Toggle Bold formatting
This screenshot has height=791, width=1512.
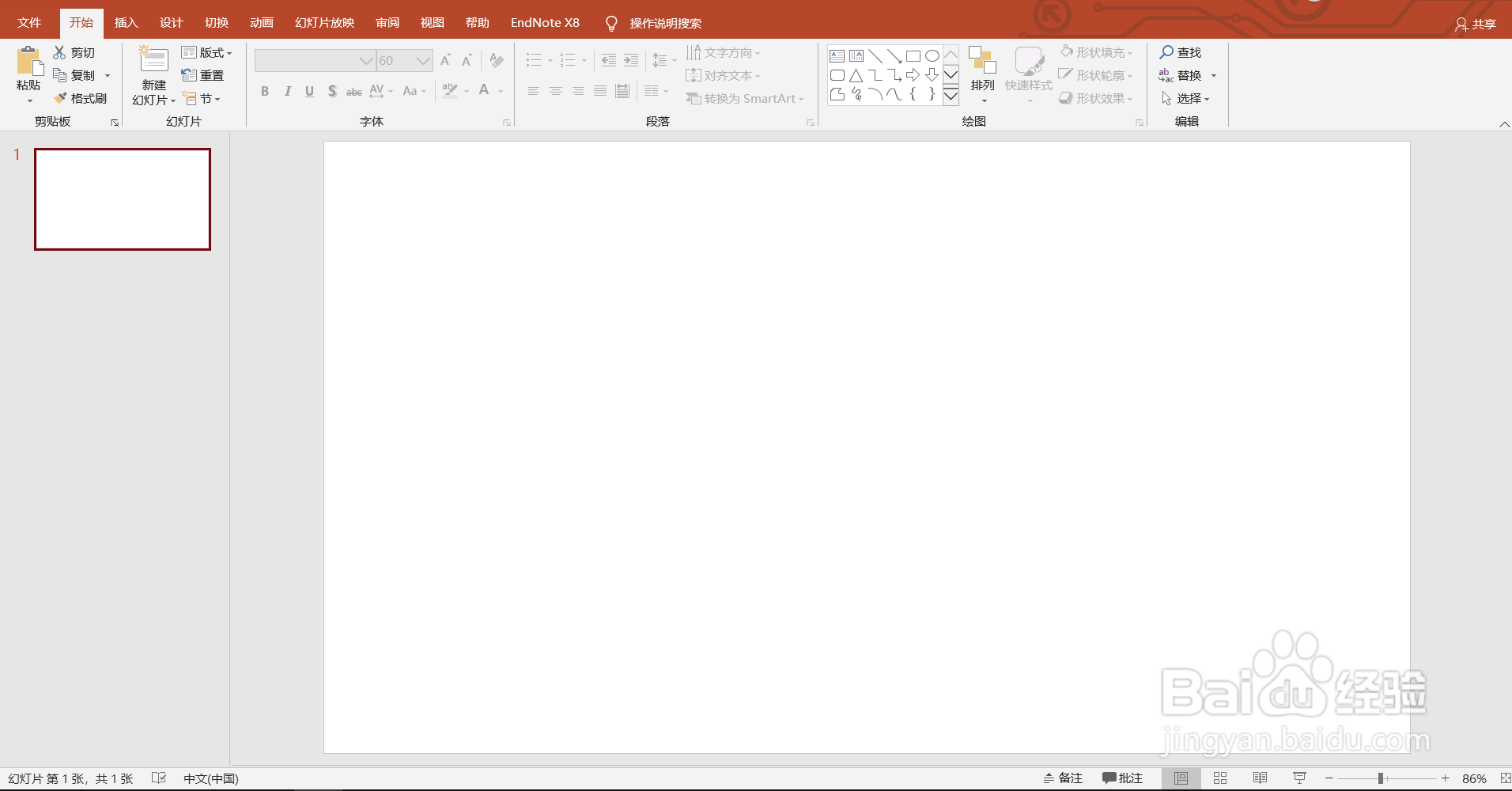(x=265, y=92)
